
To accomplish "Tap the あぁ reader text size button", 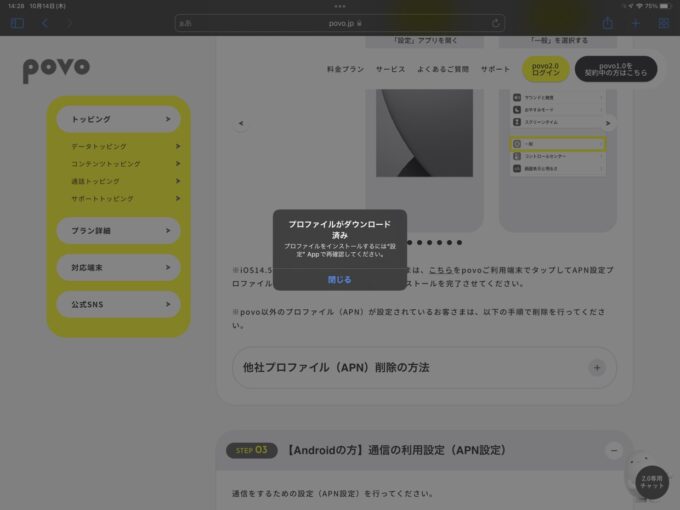I will point(185,23).
